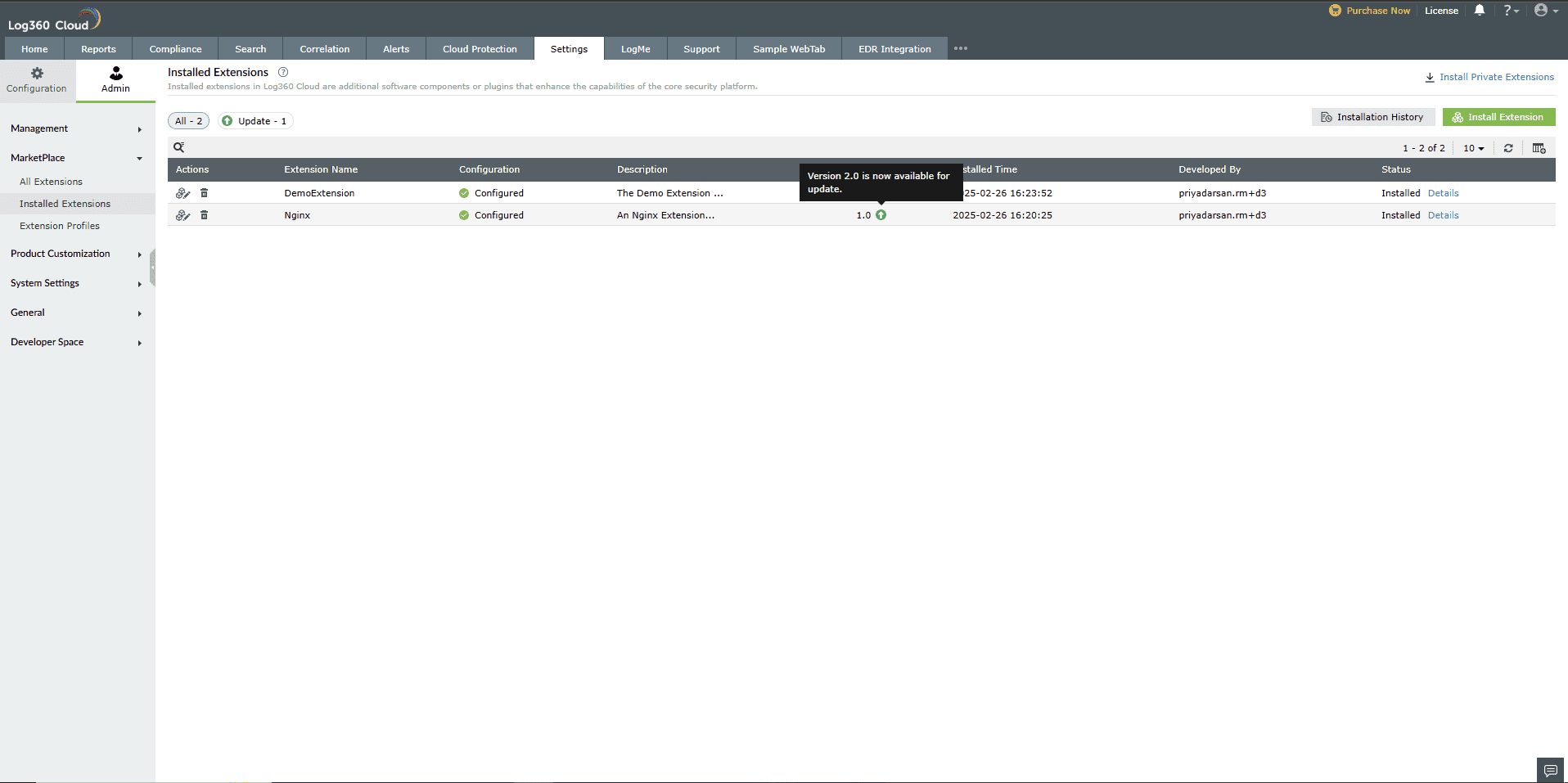Go to the Support tab
The image size is (1568, 783).
pos(701,49)
